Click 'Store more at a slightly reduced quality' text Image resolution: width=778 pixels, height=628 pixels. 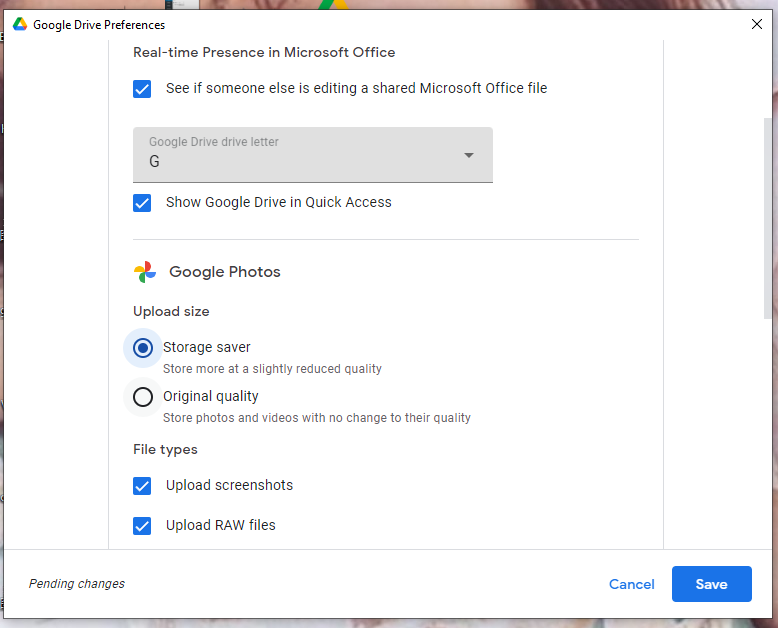tap(272, 369)
